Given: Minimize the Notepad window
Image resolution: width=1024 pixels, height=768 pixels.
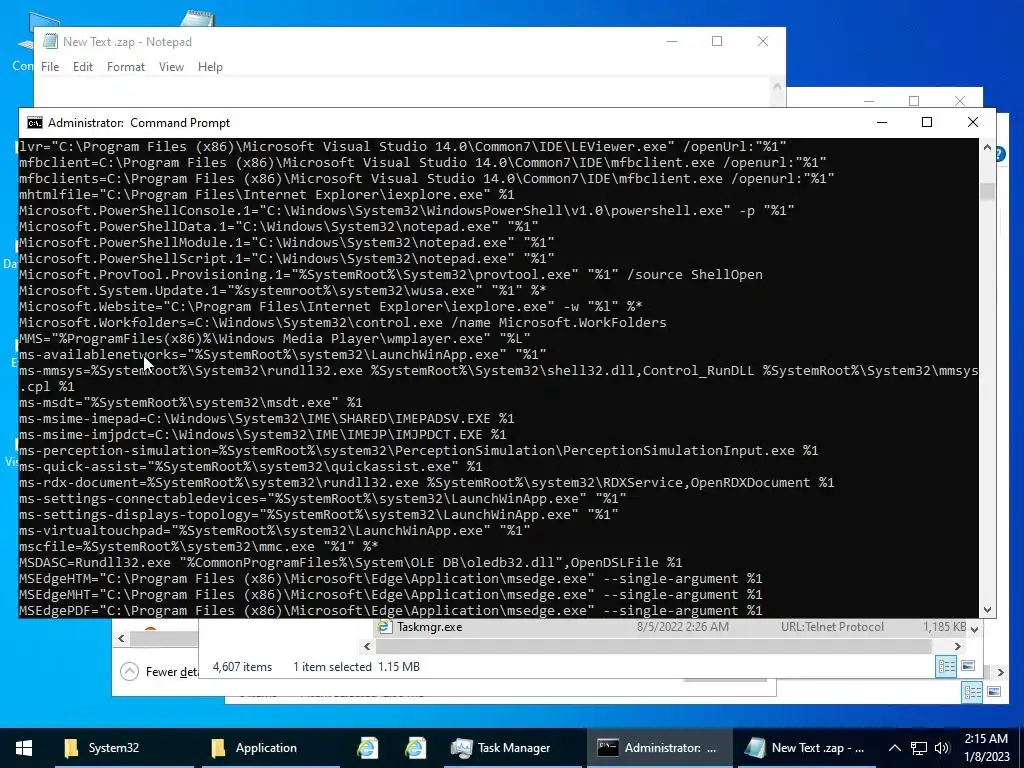Looking at the screenshot, I should 672,41.
